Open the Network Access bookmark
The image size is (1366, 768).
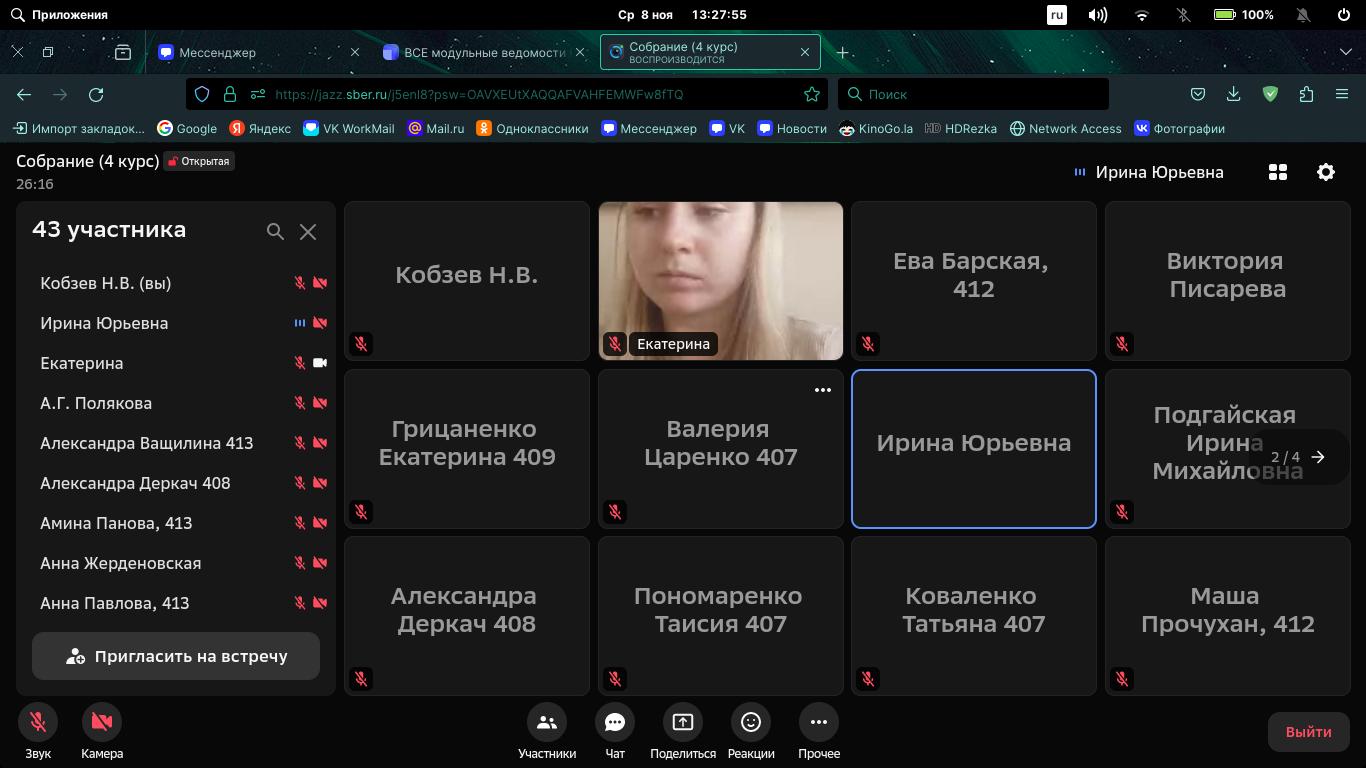tap(1066, 128)
